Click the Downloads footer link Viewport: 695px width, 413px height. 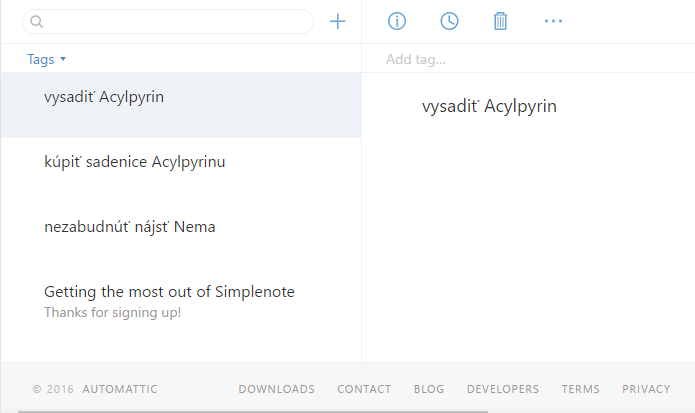tap(276, 389)
